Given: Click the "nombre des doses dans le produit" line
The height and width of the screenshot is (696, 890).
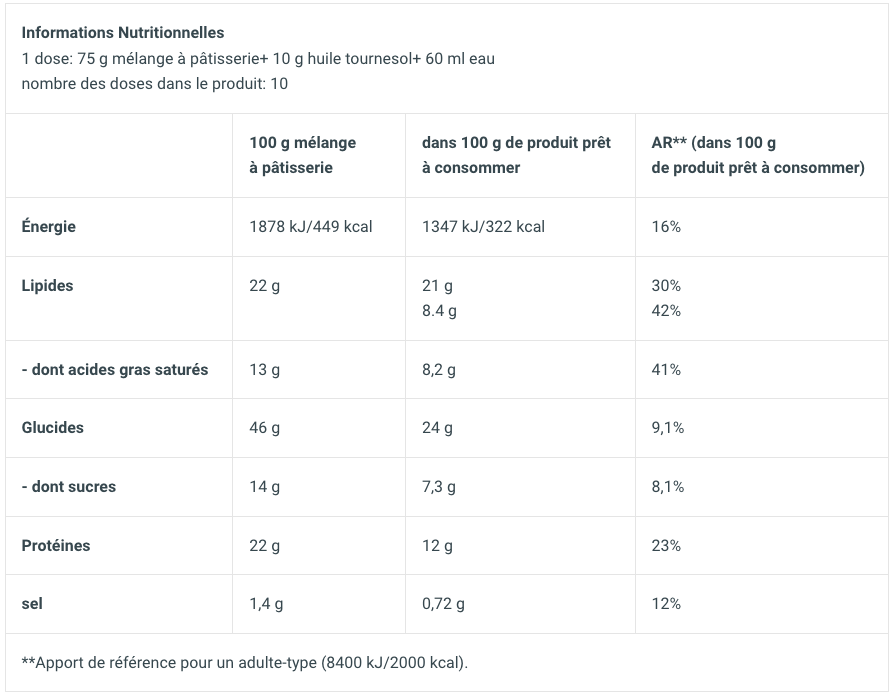Looking at the screenshot, I should click(154, 83).
